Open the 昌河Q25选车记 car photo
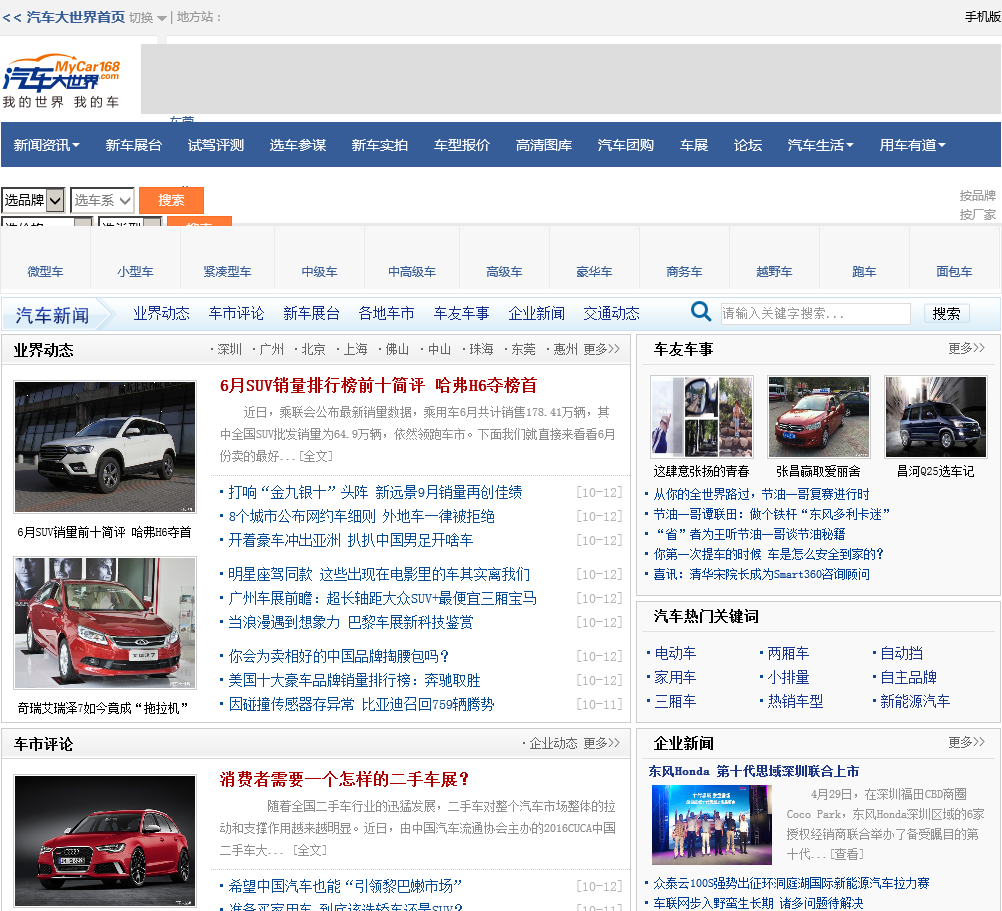The width and height of the screenshot is (1002, 911). pyautogui.click(x=935, y=417)
